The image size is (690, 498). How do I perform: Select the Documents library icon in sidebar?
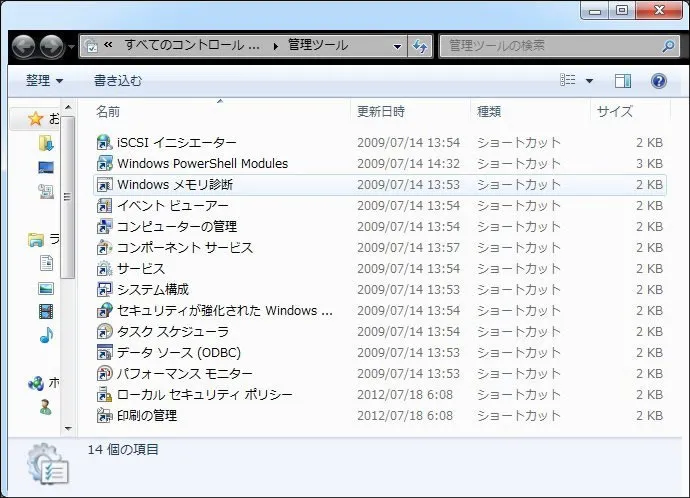46,263
